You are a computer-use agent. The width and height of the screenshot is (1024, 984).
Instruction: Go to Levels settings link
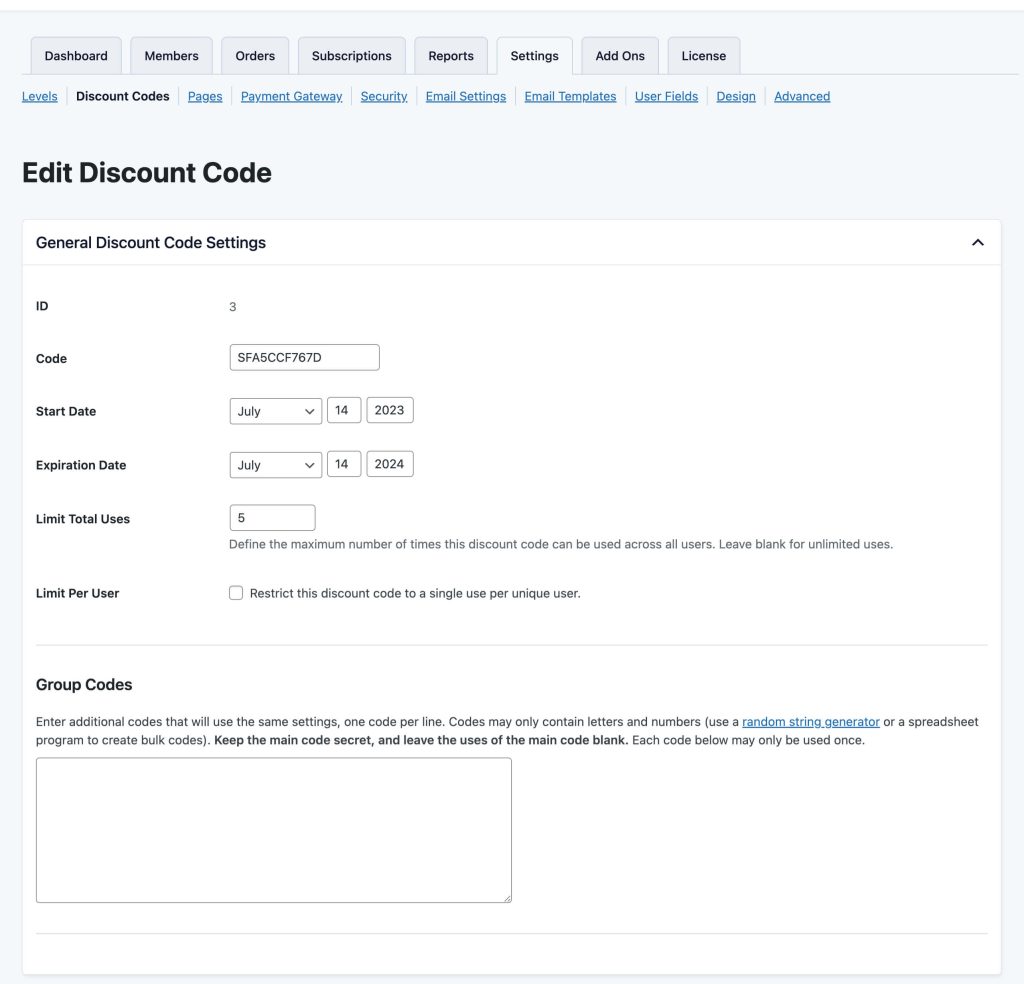coord(39,96)
